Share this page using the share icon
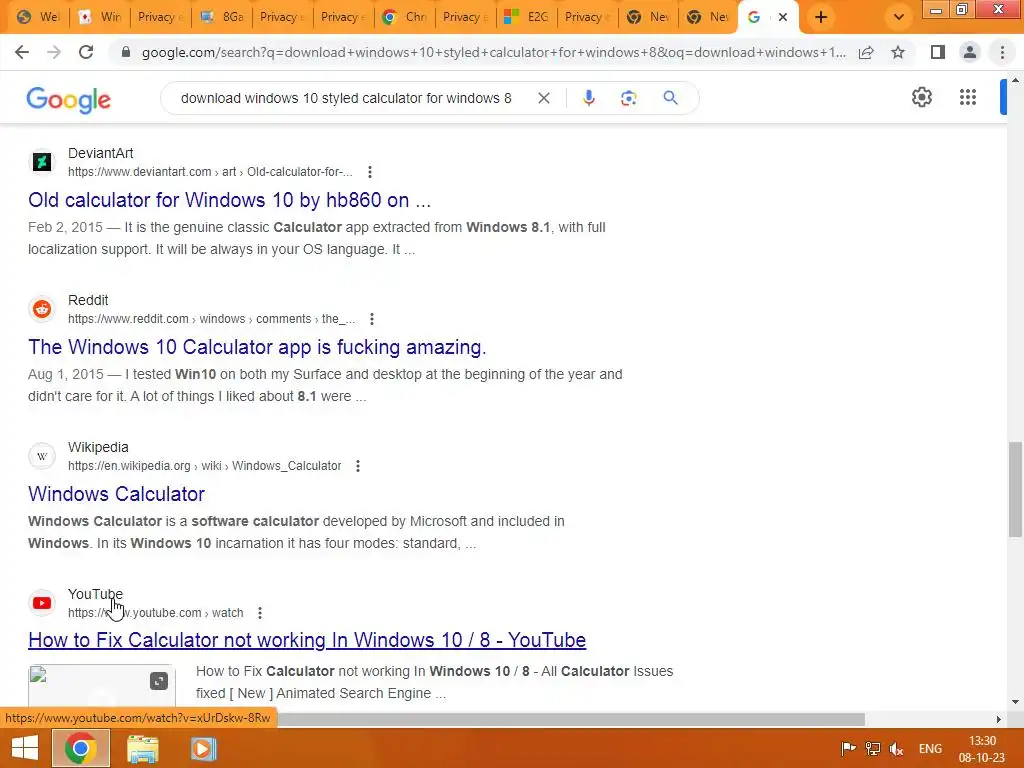Viewport: 1024px width, 768px height. click(x=866, y=52)
